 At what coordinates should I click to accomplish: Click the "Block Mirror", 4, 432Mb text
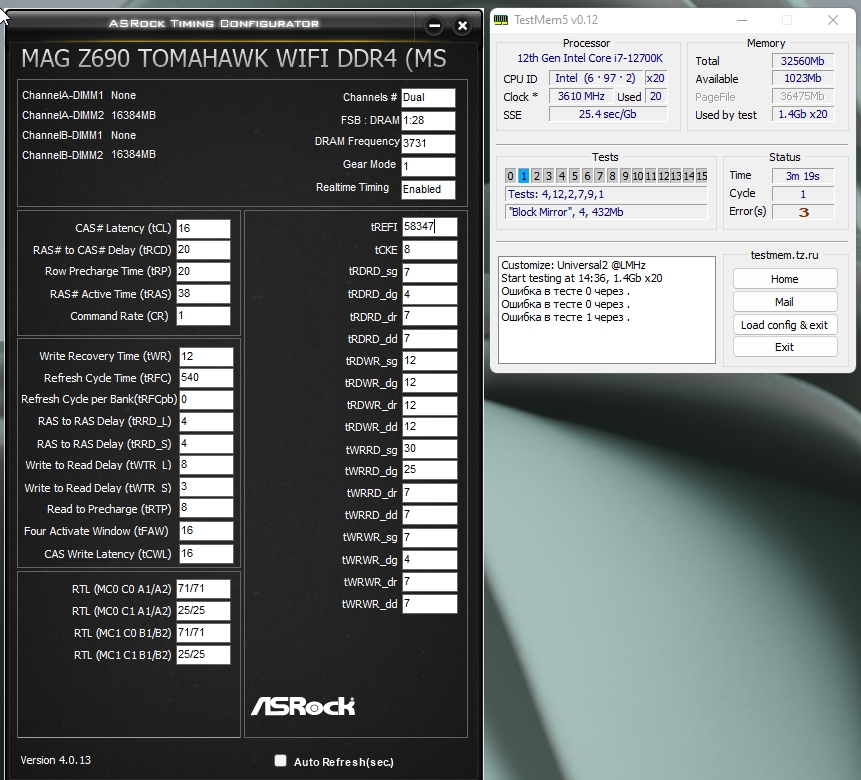[x=566, y=212]
